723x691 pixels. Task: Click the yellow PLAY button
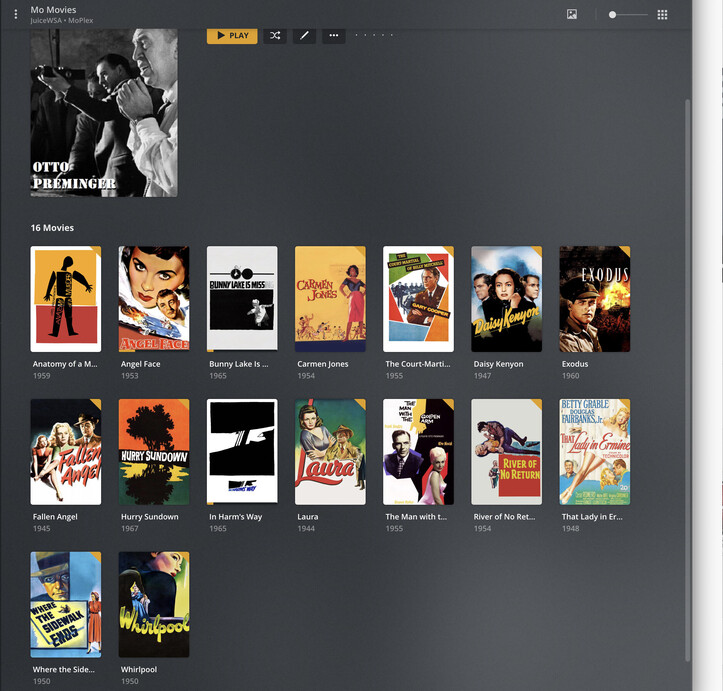pyautogui.click(x=232, y=35)
